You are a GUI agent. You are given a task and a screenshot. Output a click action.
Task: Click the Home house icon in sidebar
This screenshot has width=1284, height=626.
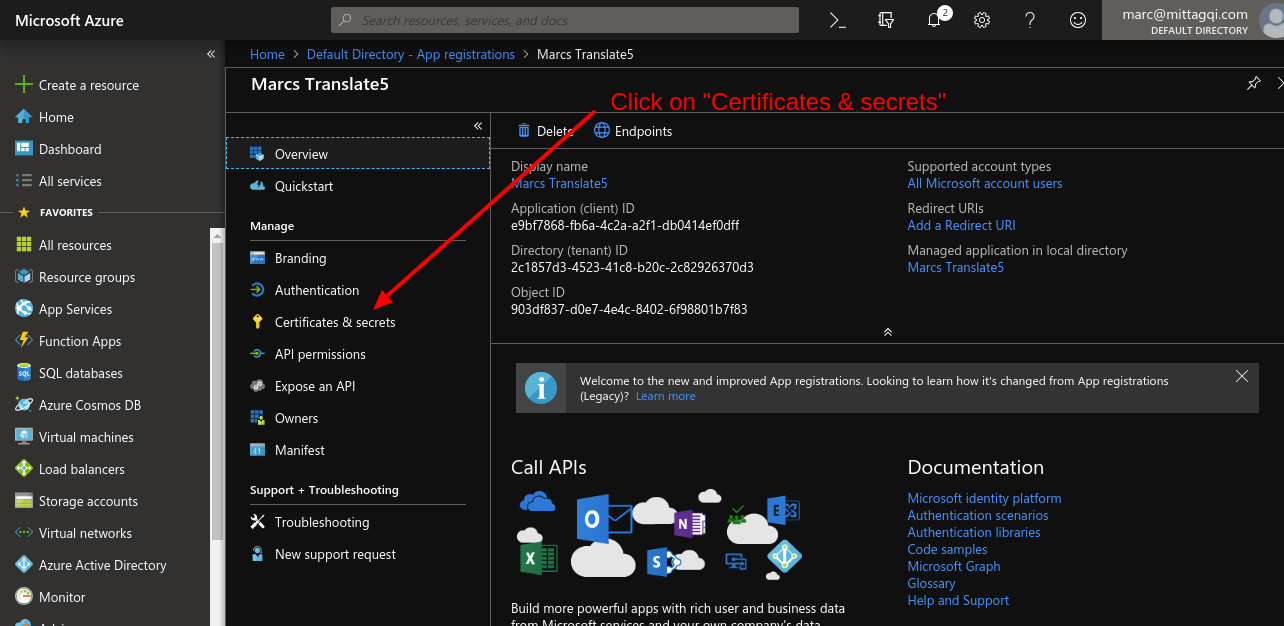click(24, 117)
